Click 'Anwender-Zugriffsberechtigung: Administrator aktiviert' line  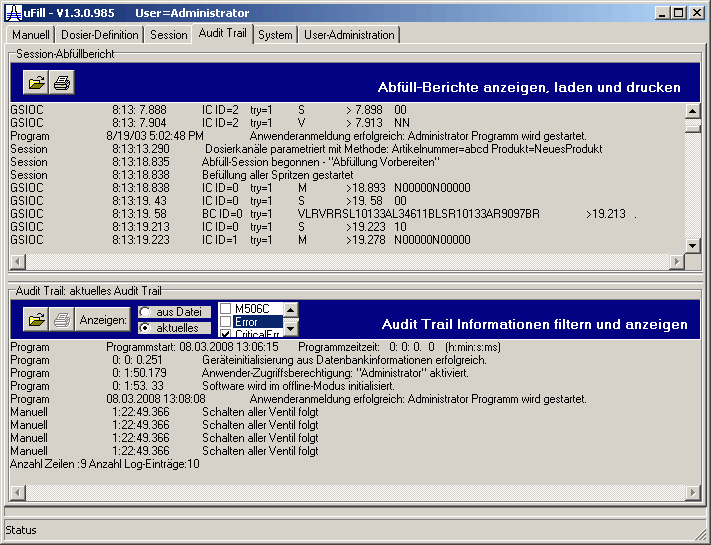coord(335,373)
